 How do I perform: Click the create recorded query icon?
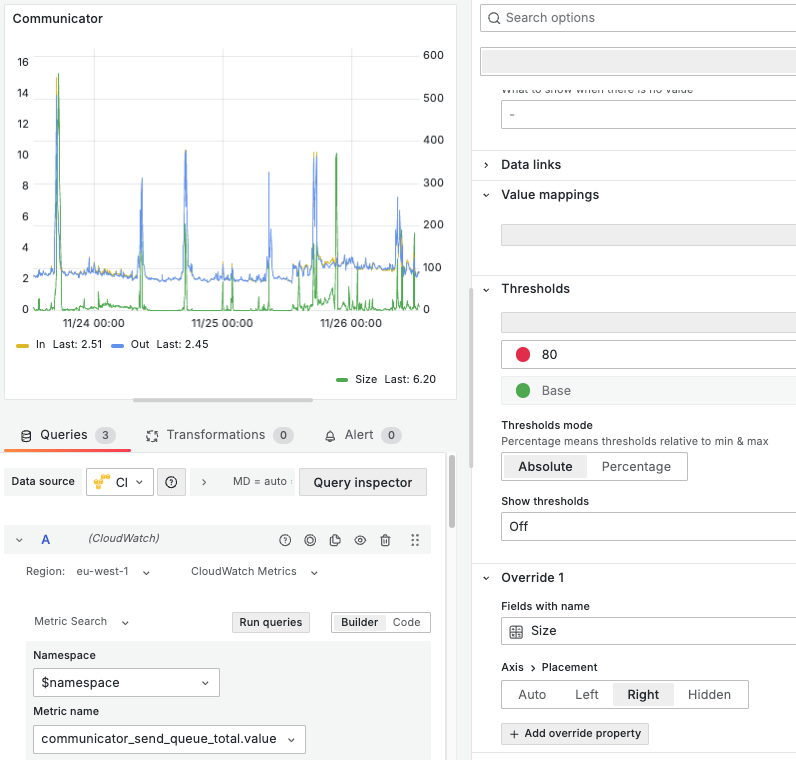[x=310, y=540]
